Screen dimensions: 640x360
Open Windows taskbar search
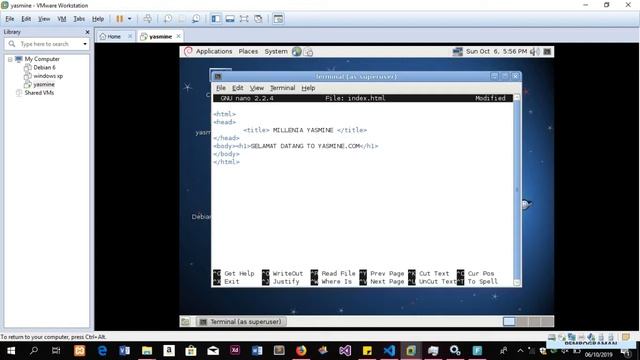(x=34, y=351)
